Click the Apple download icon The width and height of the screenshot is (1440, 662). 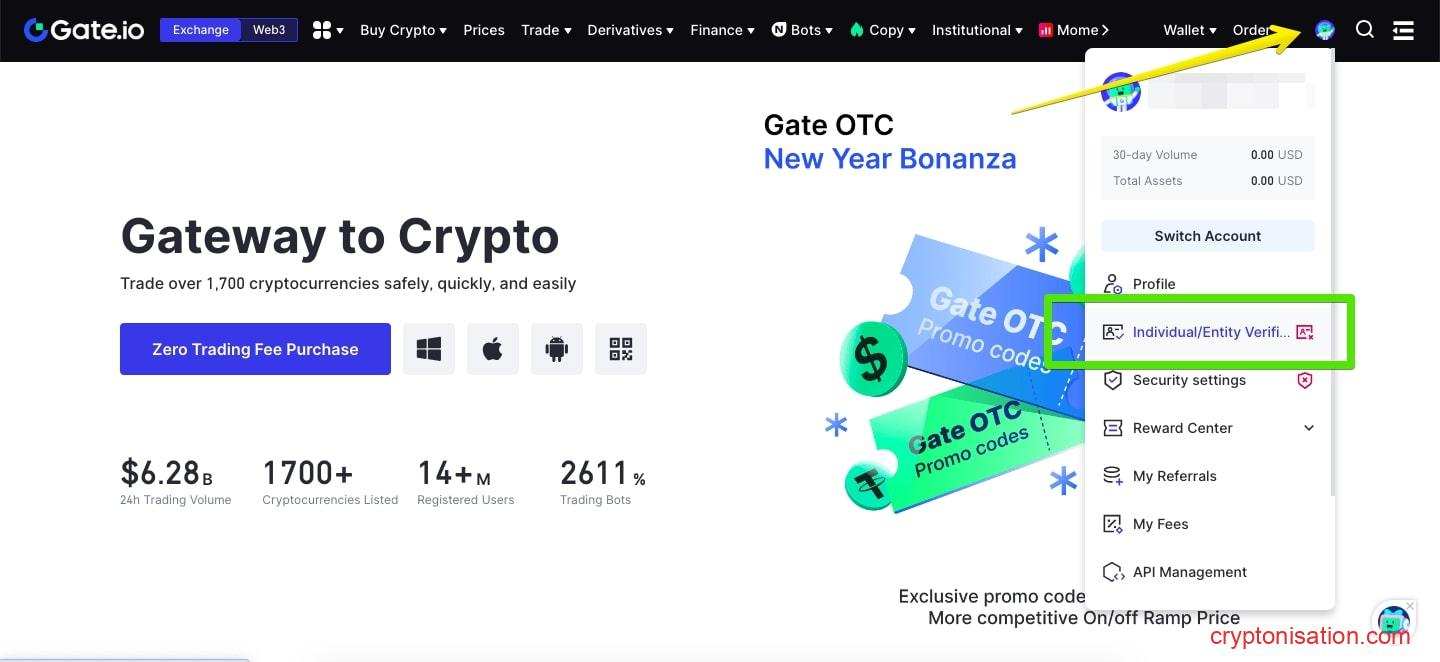tap(493, 349)
